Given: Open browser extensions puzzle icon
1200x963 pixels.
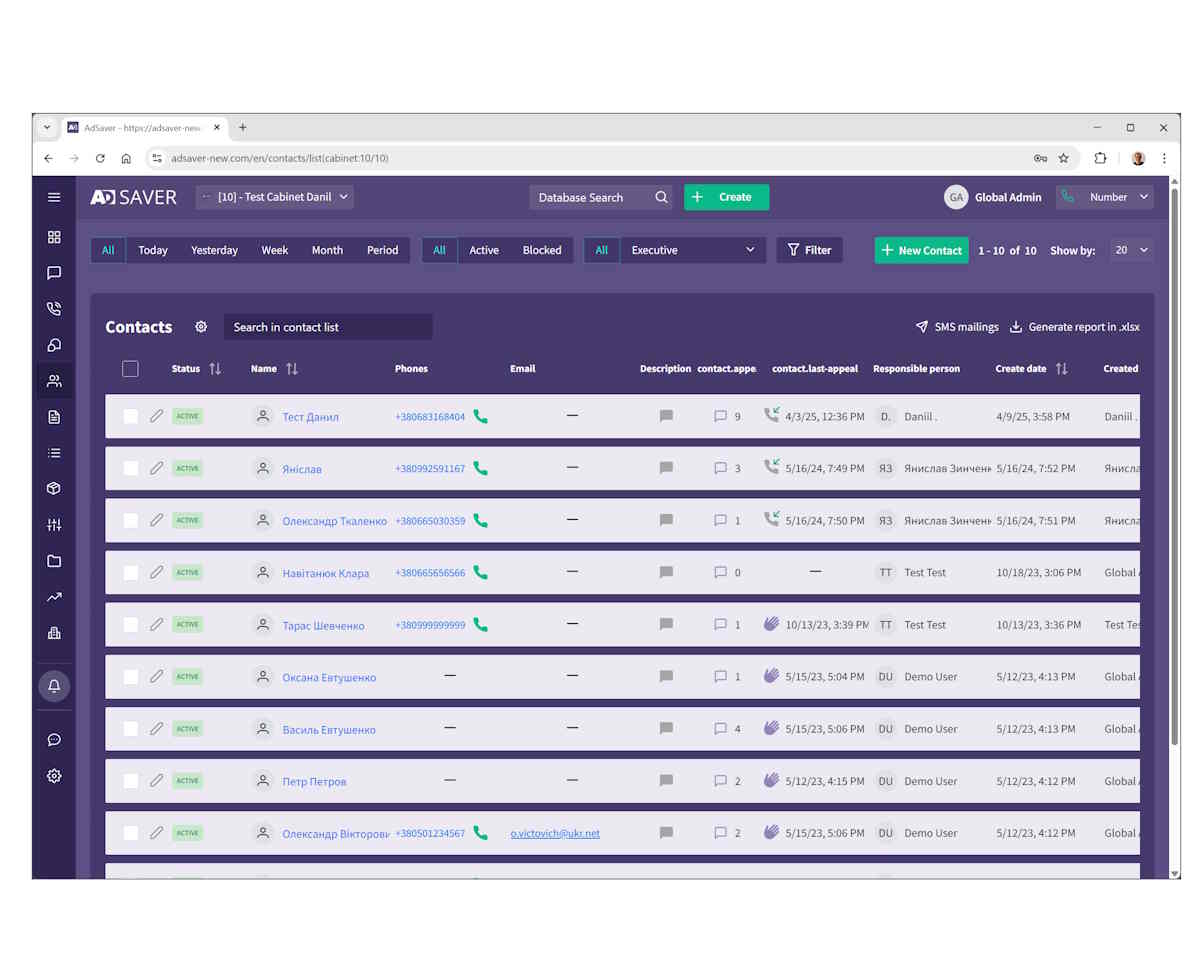Looking at the screenshot, I should (1100, 158).
